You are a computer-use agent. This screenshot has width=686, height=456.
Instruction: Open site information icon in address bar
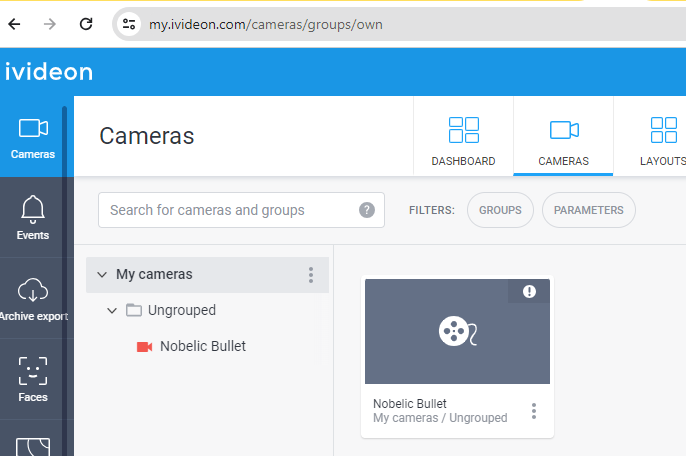pyautogui.click(x=129, y=24)
